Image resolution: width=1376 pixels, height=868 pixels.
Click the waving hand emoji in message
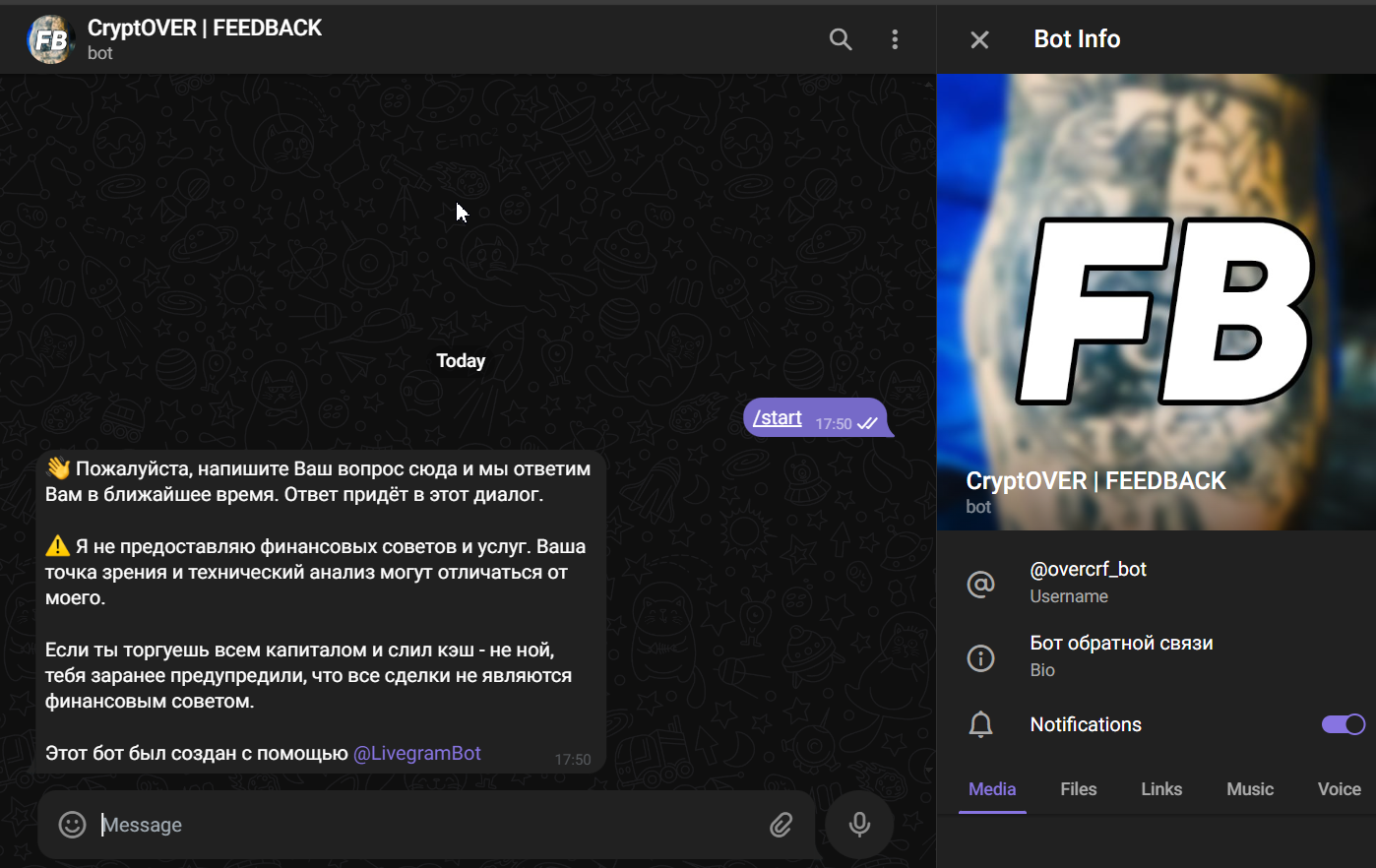pyautogui.click(x=58, y=468)
